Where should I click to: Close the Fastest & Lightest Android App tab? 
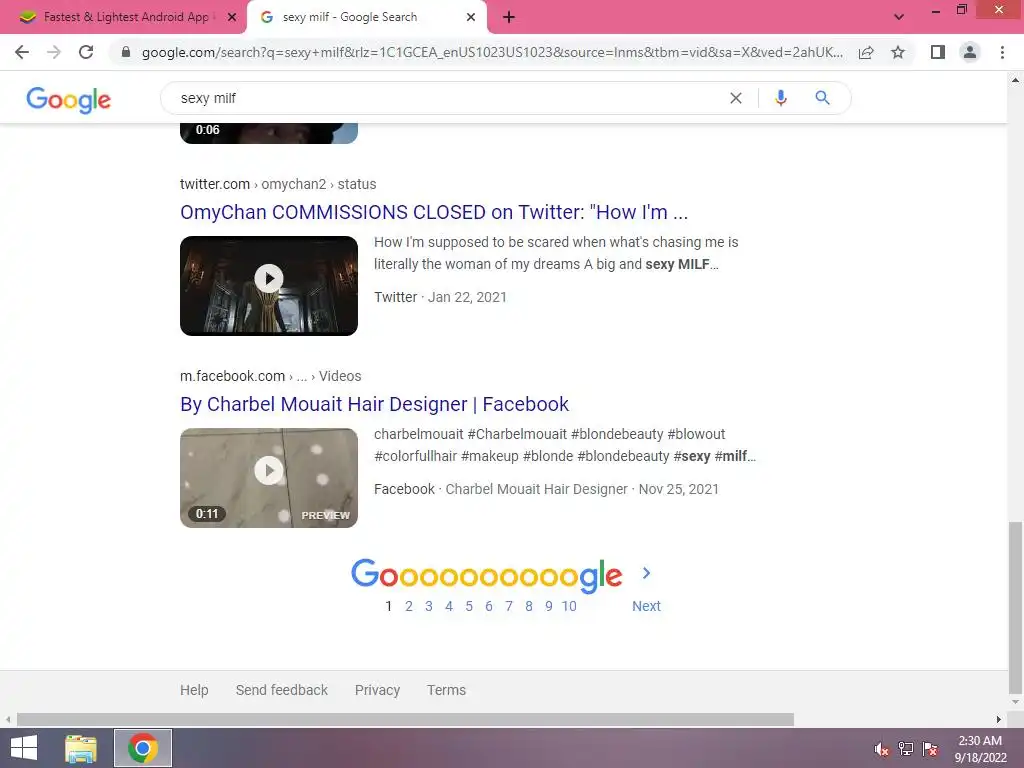[x=232, y=18]
